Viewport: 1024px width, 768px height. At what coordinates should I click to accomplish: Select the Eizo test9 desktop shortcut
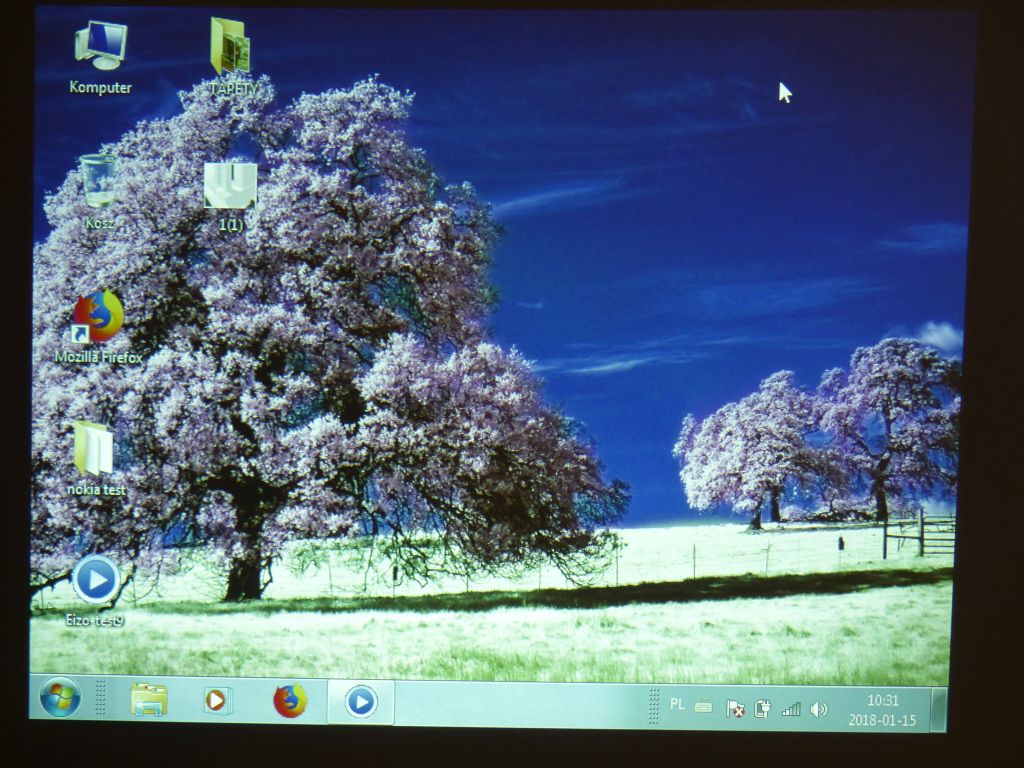coord(95,580)
